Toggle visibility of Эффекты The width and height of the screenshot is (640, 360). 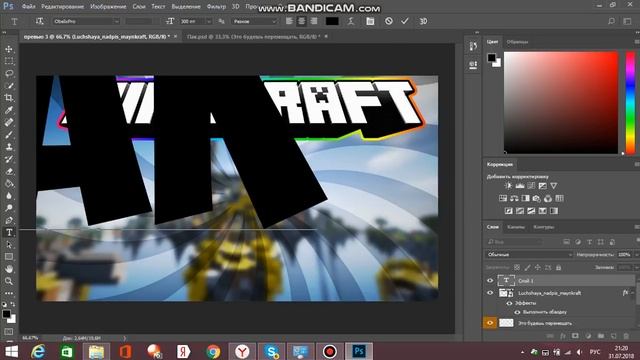pyautogui.click(x=509, y=303)
